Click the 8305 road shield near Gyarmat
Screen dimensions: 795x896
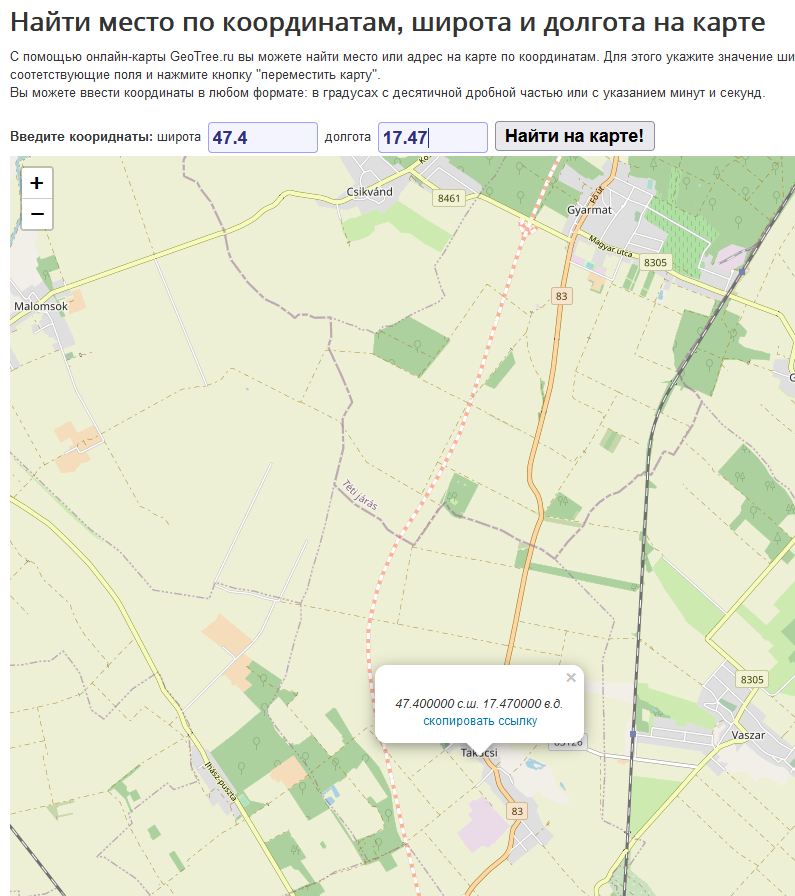(656, 262)
